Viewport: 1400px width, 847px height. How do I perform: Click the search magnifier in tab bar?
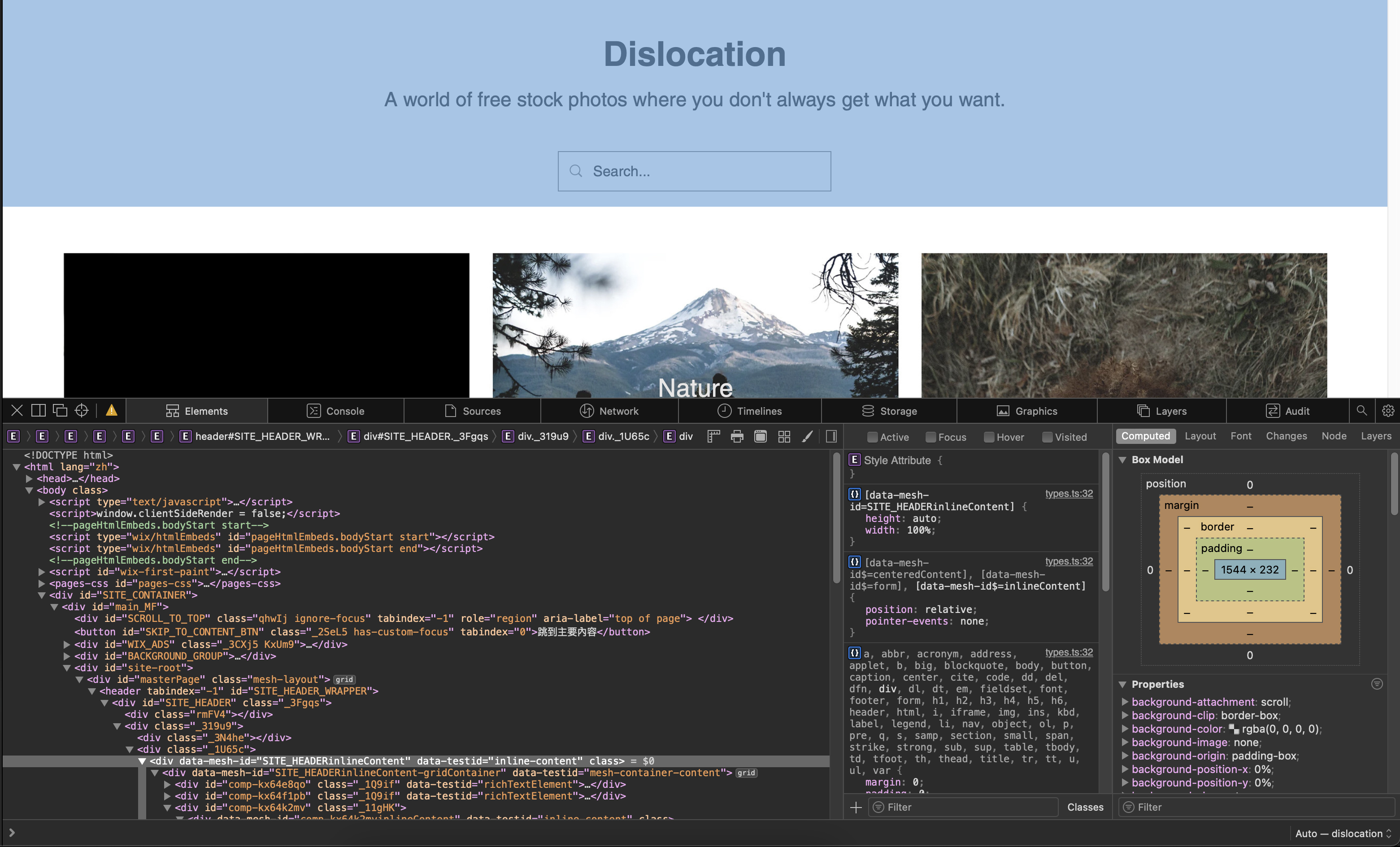[1361, 411]
